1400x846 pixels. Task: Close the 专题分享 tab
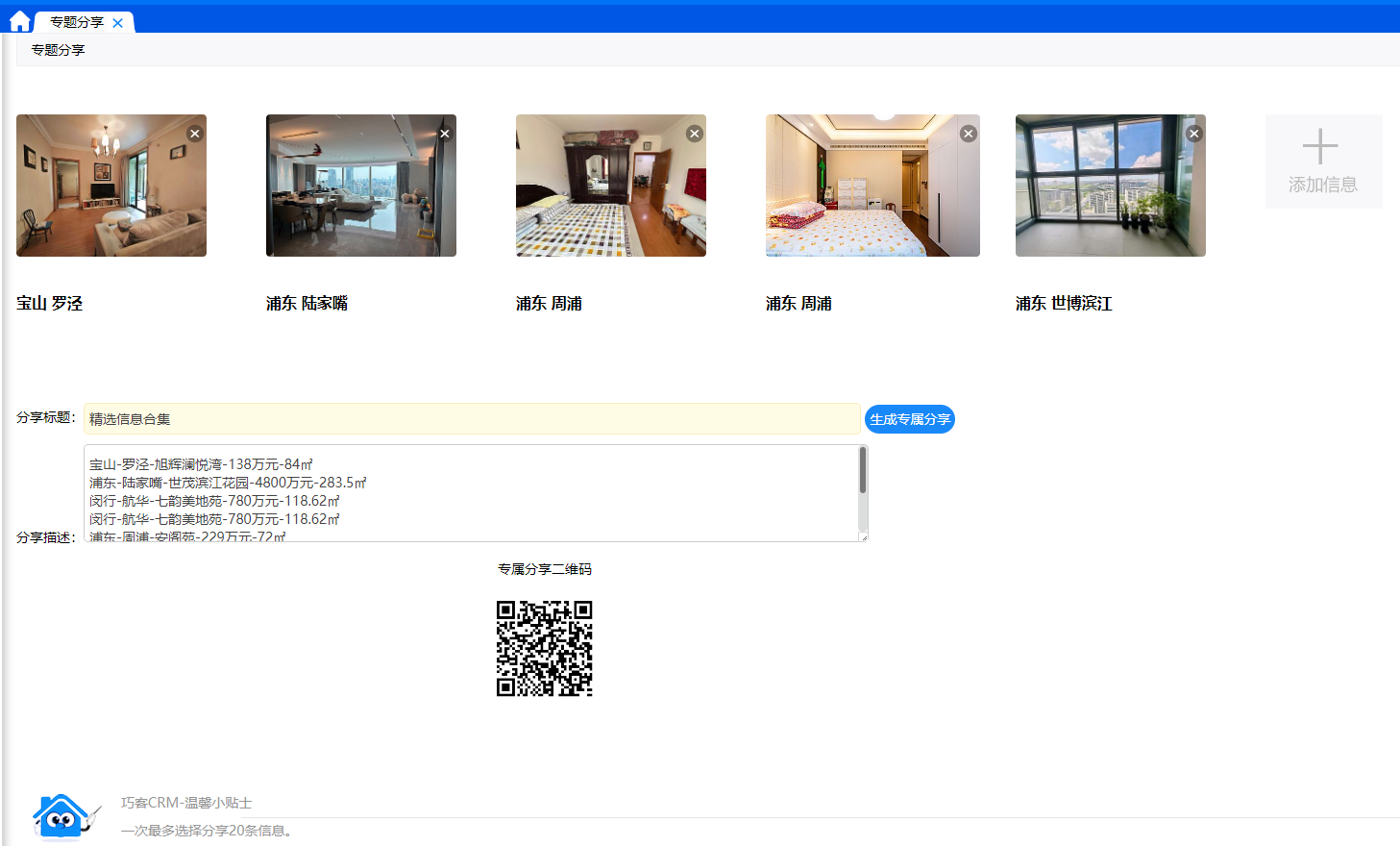tap(117, 23)
